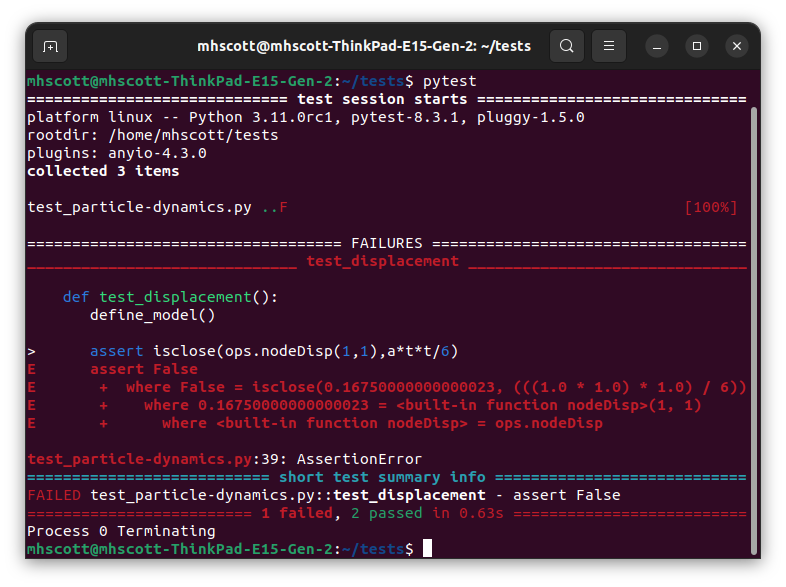The height and width of the screenshot is (587, 786).
Task: Click the assert isclose source line
Action: tap(274, 351)
